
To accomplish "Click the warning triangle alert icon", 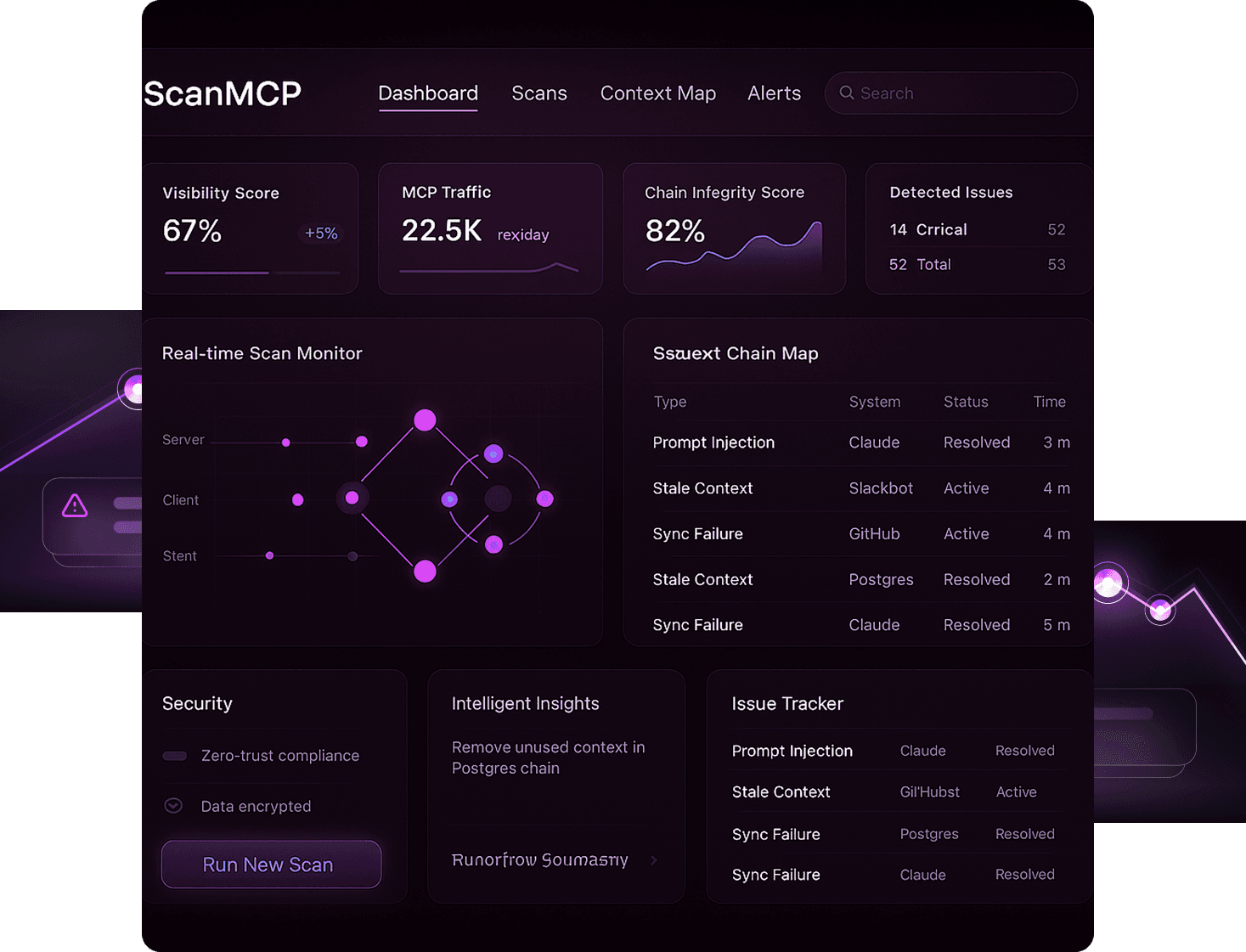I will [75, 506].
